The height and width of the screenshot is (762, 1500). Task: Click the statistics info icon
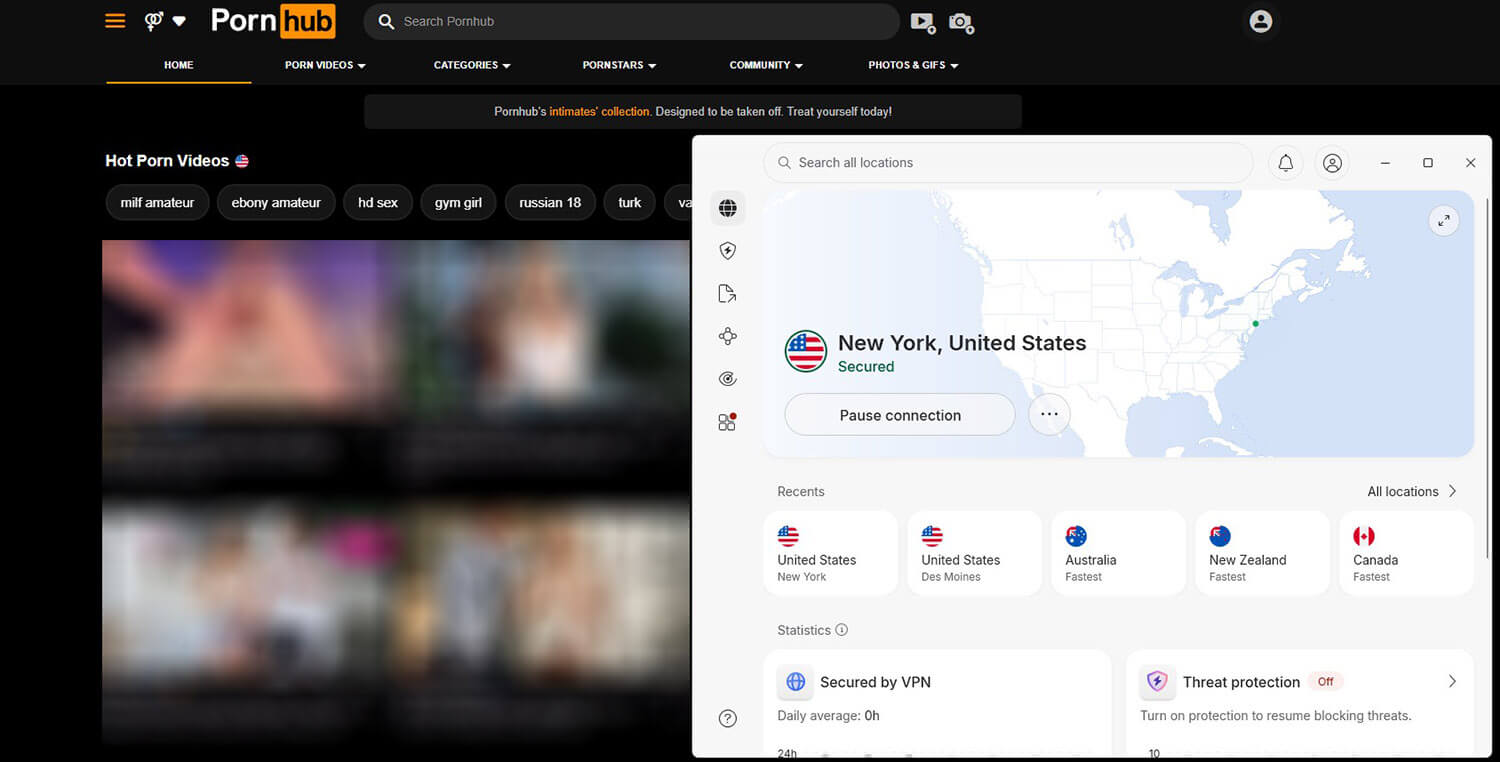(x=842, y=630)
